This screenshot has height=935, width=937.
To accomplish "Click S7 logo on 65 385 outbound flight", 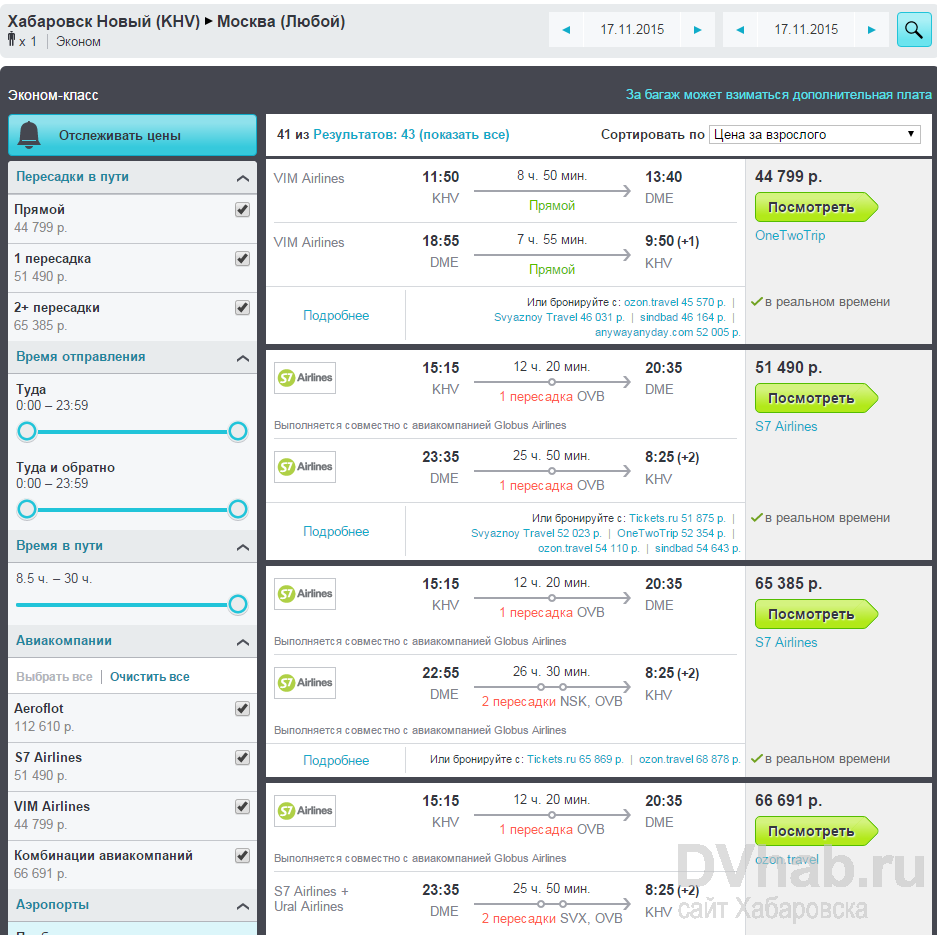I will click(305, 594).
